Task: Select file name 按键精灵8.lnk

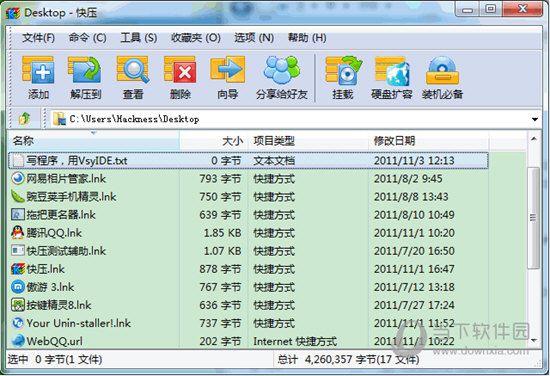Action: coord(59,305)
